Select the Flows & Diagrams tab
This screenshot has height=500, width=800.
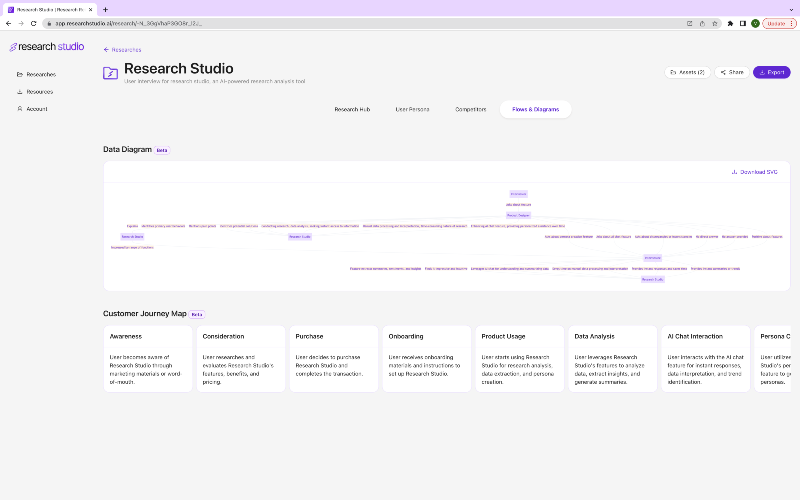(536, 109)
